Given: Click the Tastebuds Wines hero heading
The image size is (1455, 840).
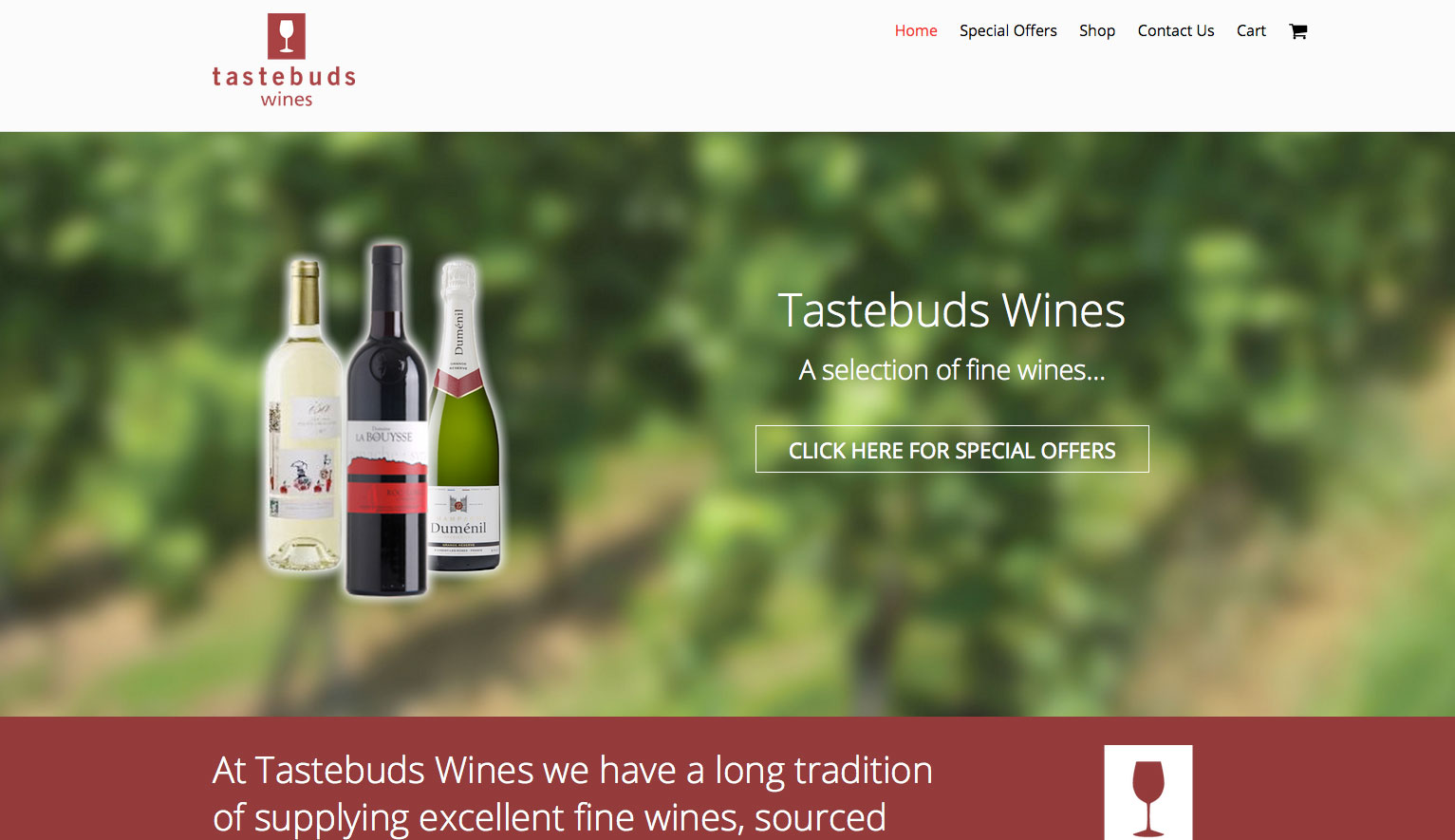Looking at the screenshot, I should [952, 310].
